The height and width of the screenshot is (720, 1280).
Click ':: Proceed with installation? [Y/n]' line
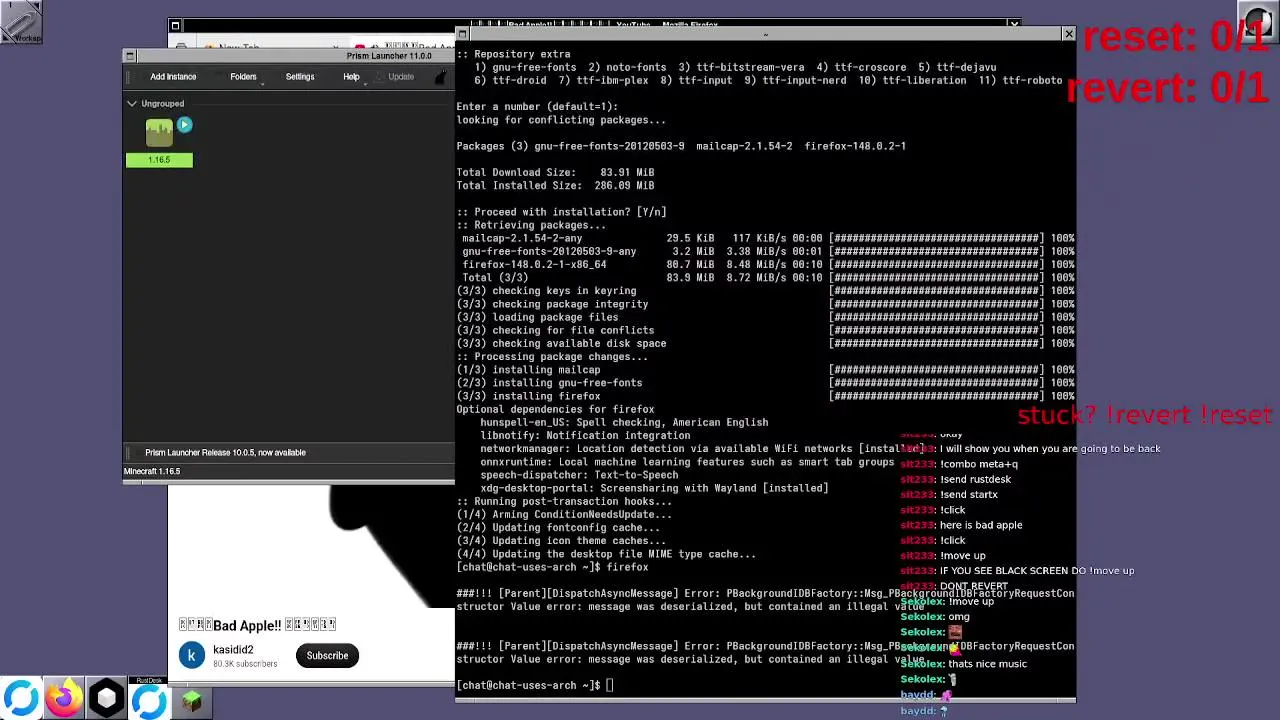pos(561,212)
